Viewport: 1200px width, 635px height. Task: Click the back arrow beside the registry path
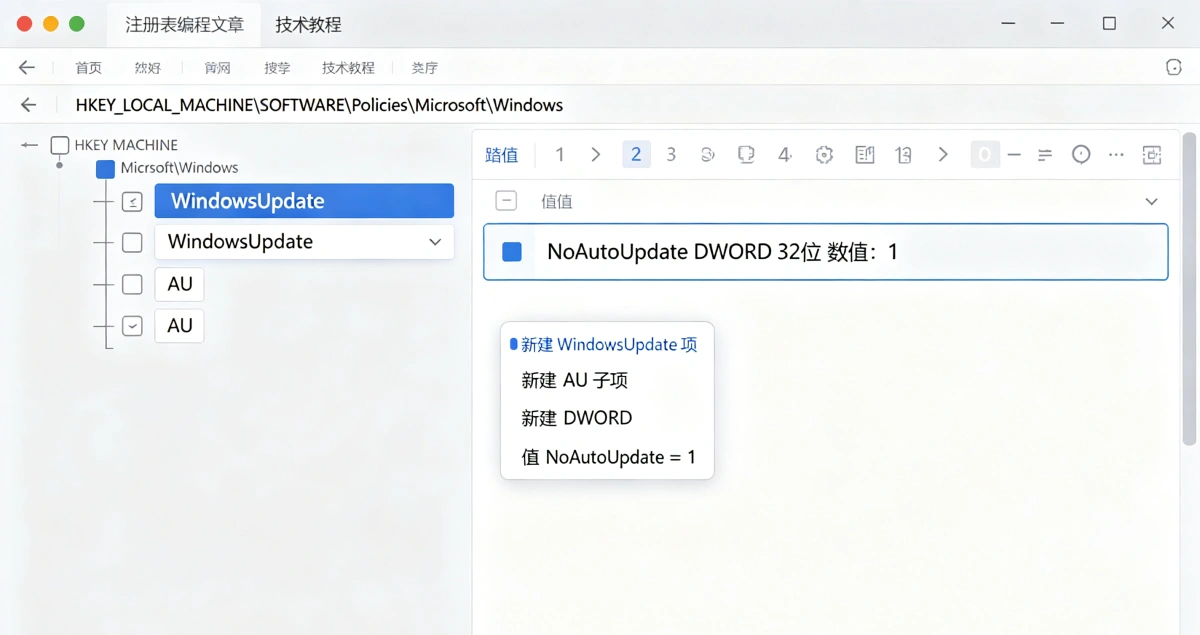pos(28,105)
